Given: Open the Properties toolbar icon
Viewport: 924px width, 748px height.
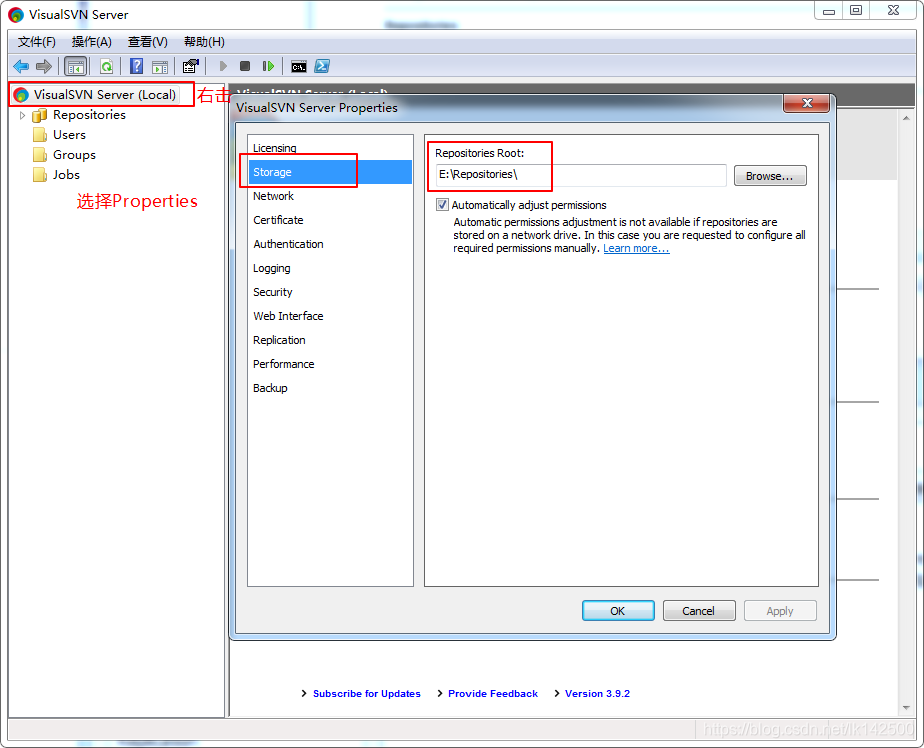Looking at the screenshot, I should click(190, 66).
